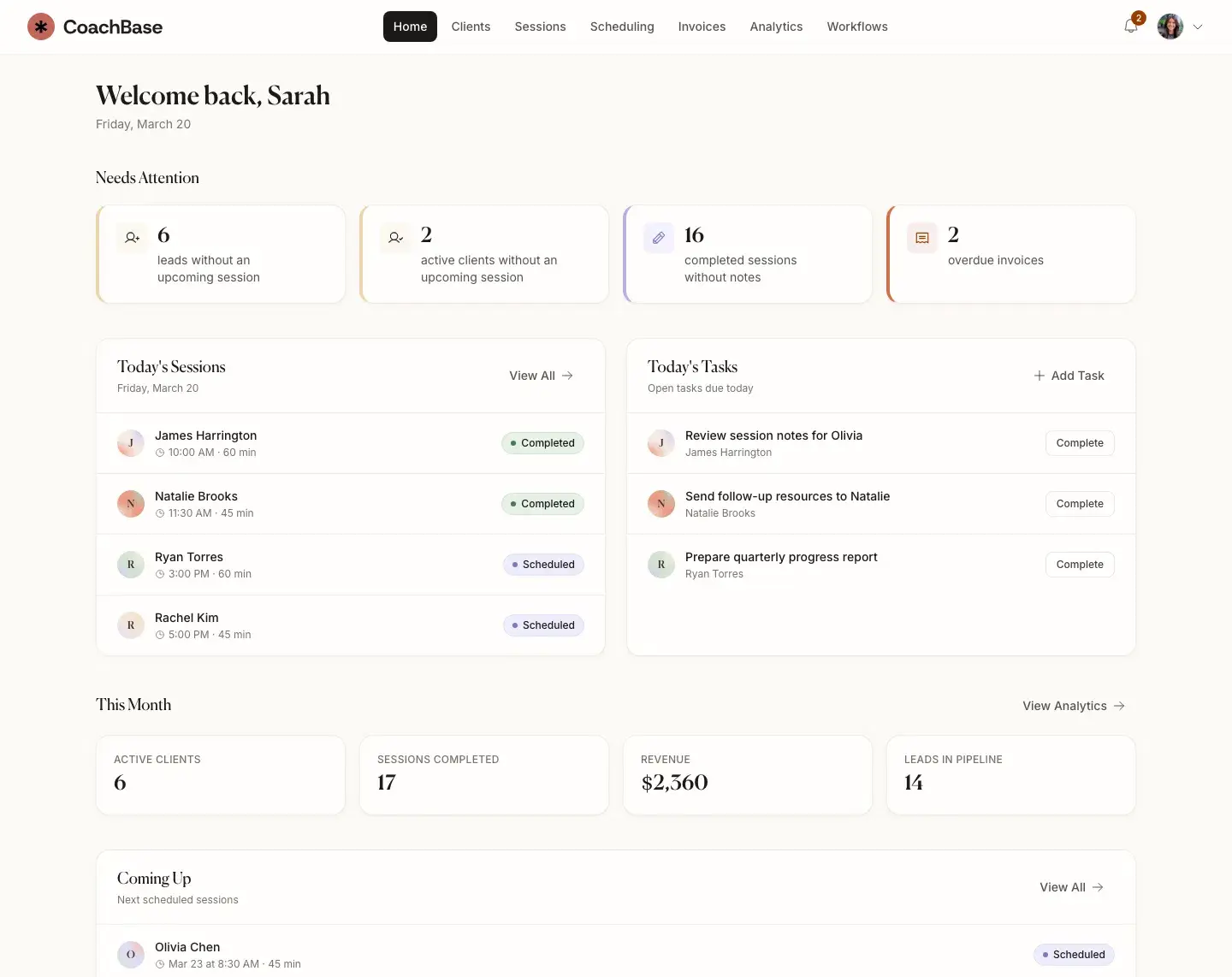Click View All in Coming Up

click(1071, 887)
